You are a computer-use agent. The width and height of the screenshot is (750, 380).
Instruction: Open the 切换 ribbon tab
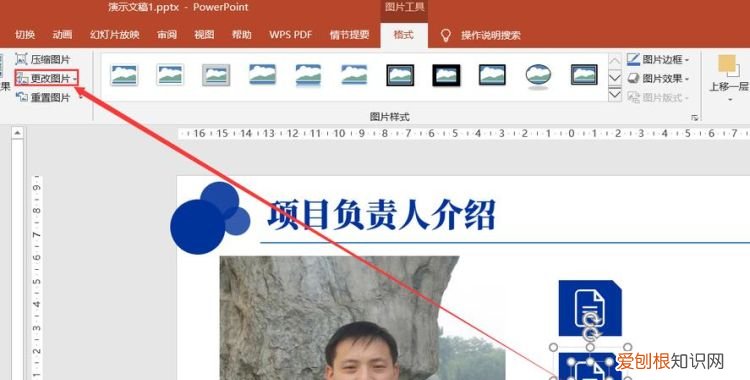pyautogui.click(x=25, y=34)
